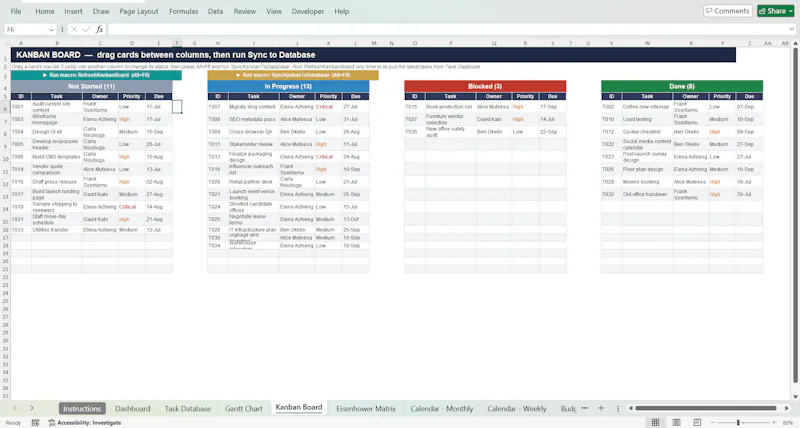800x428 pixels.
Task: Click the horizontal scrollbar thumb
Action: coord(706,408)
